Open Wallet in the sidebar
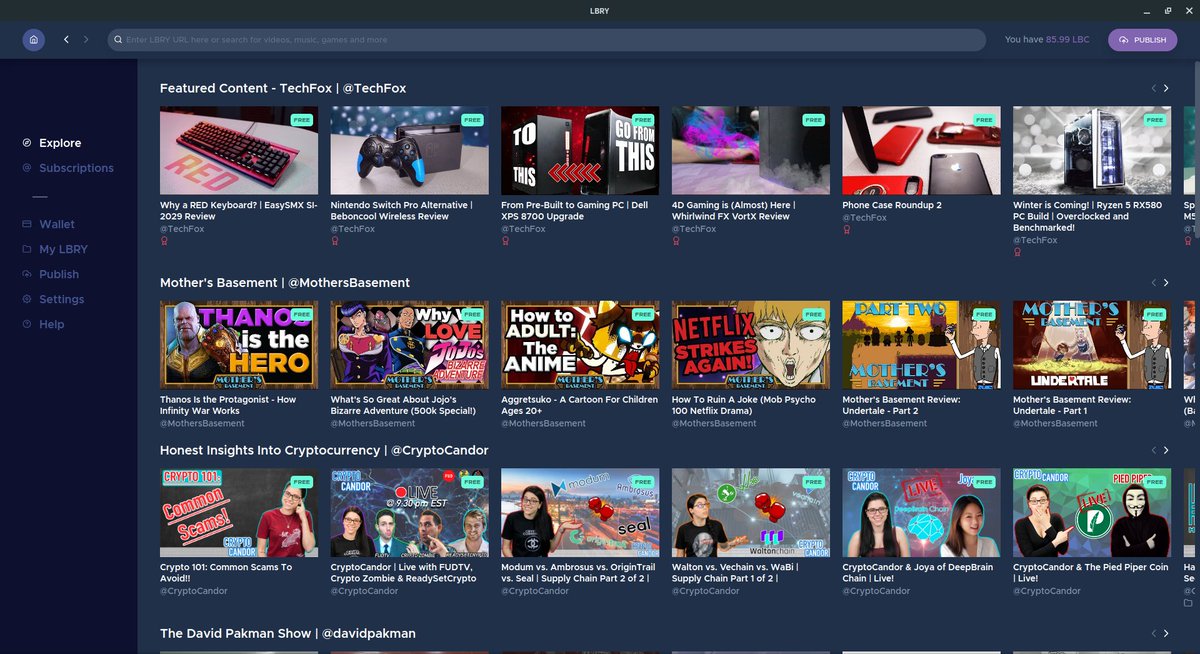 [57, 224]
